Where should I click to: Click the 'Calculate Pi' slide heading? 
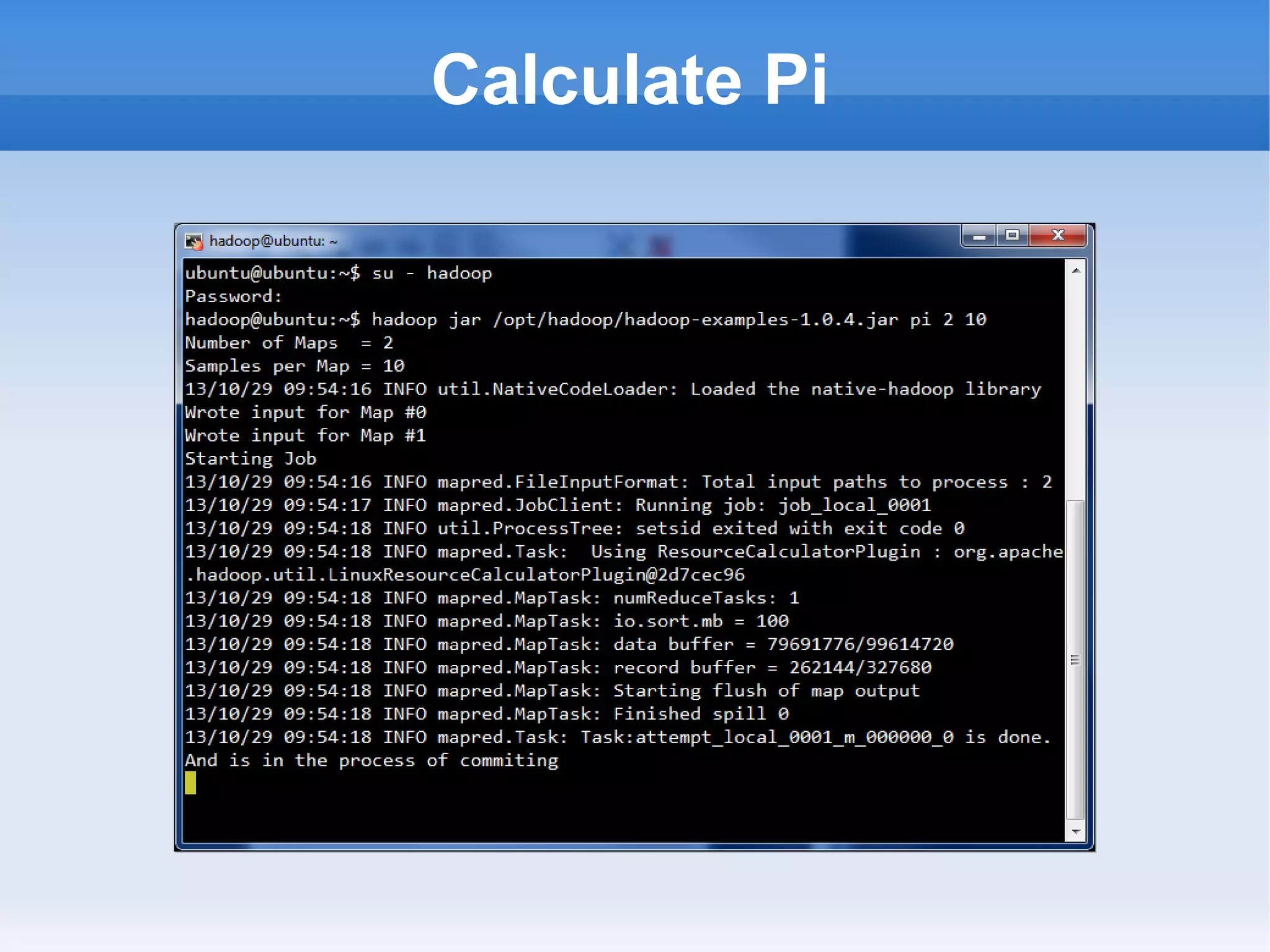630,79
